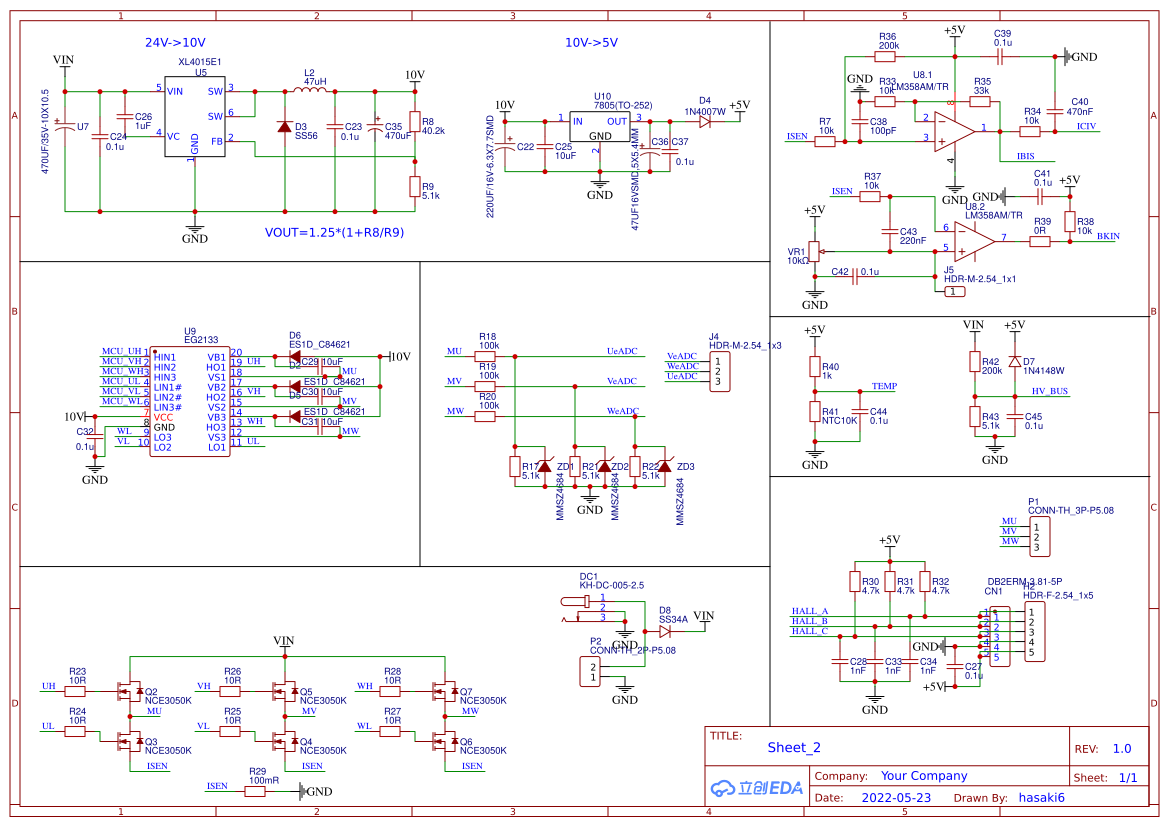
Task: Click the 7805 U10 regulator block
Action: 600,128
